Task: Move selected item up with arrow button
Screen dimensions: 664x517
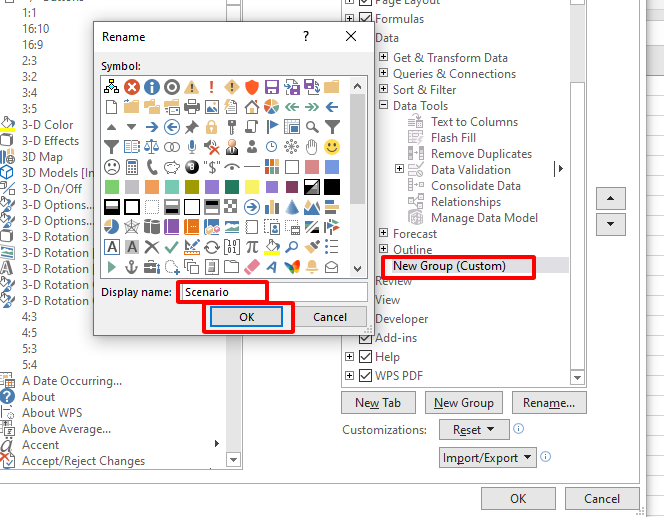Action: tap(610, 198)
